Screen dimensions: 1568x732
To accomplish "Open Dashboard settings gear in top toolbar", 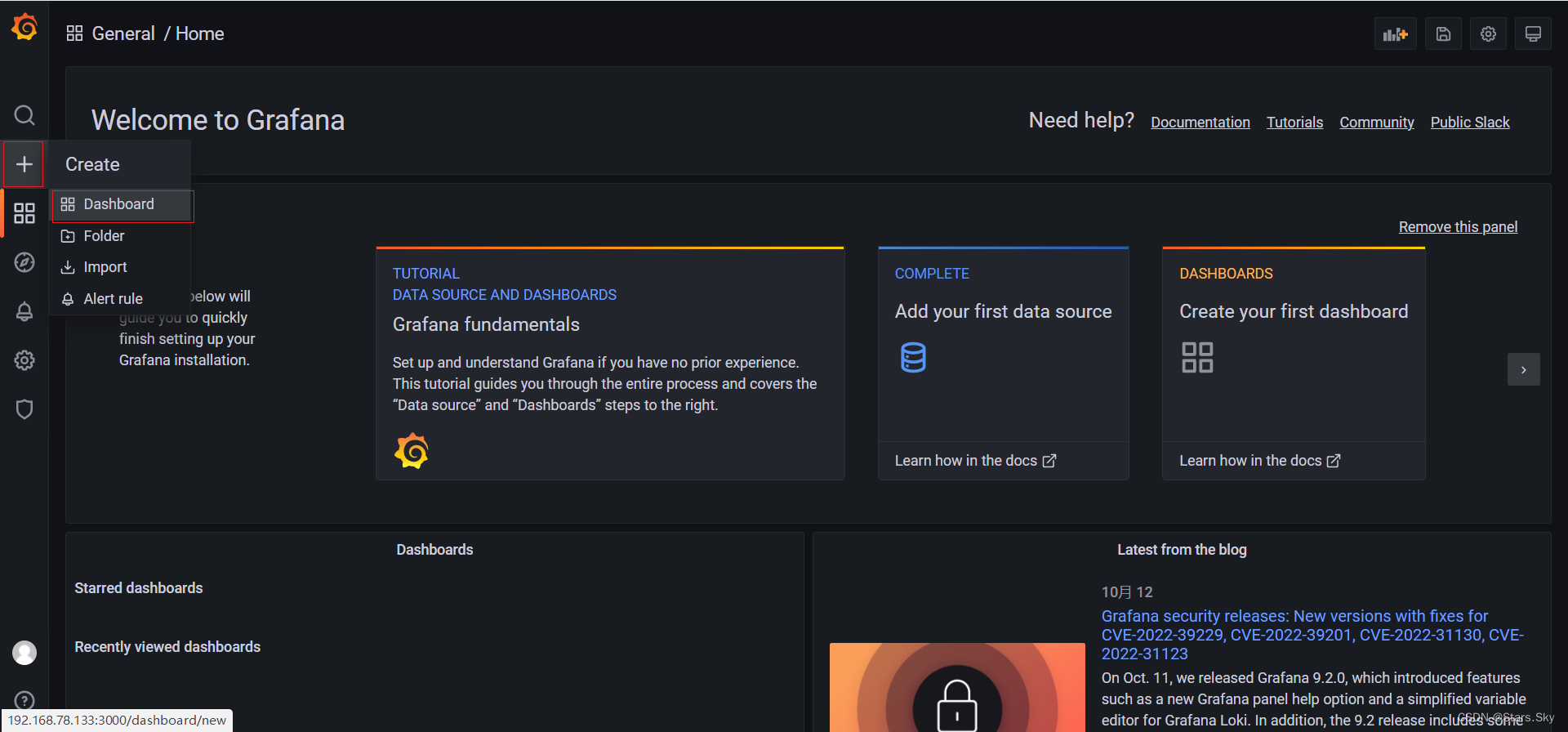I will 1488,33.
